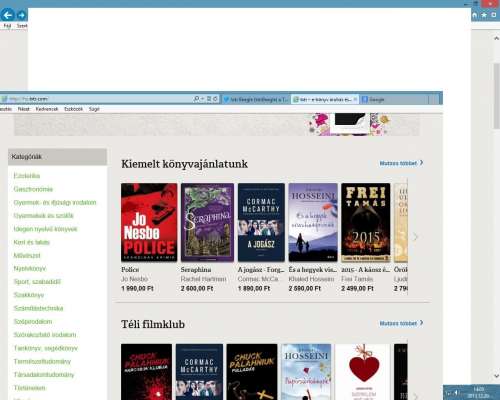The image size is (500, 400).
Task: Select the Sport, szabadidő category
Action: click(x=37, y=282)
